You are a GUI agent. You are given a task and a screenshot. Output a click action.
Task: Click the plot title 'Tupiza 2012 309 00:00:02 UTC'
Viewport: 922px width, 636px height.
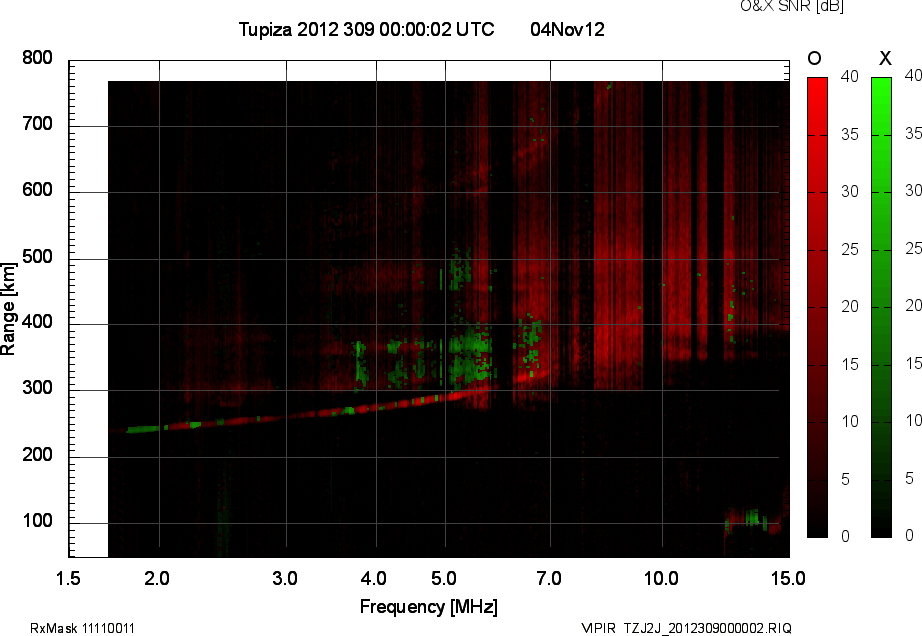coord(366,29)
